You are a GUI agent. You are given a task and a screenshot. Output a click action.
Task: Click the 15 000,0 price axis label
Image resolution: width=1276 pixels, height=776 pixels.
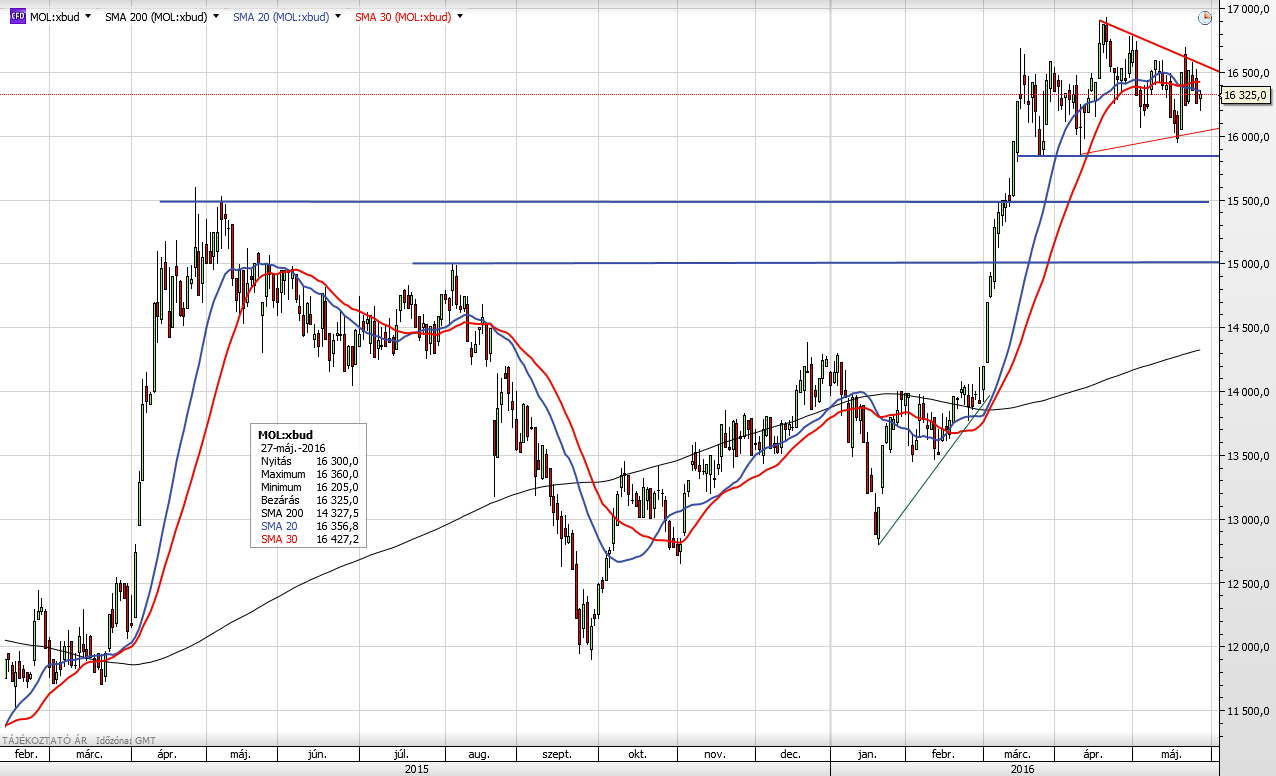pos(1246,265)
